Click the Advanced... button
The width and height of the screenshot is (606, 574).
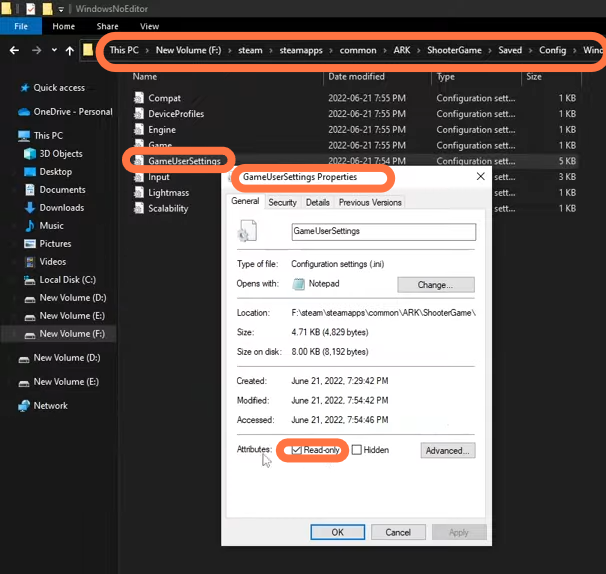click(x=448, y=451)
